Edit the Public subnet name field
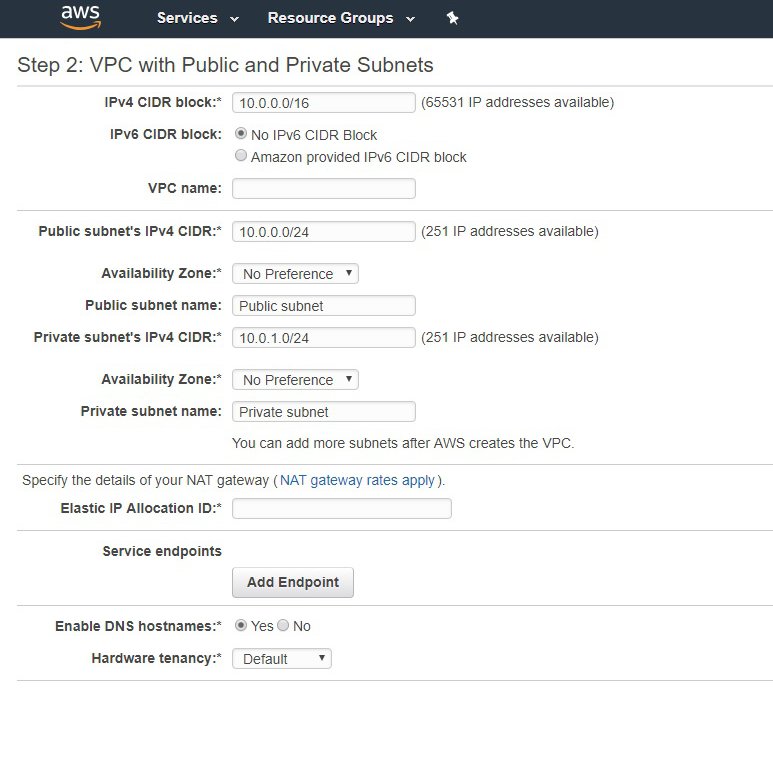773x759 pixels. [323, 305]
